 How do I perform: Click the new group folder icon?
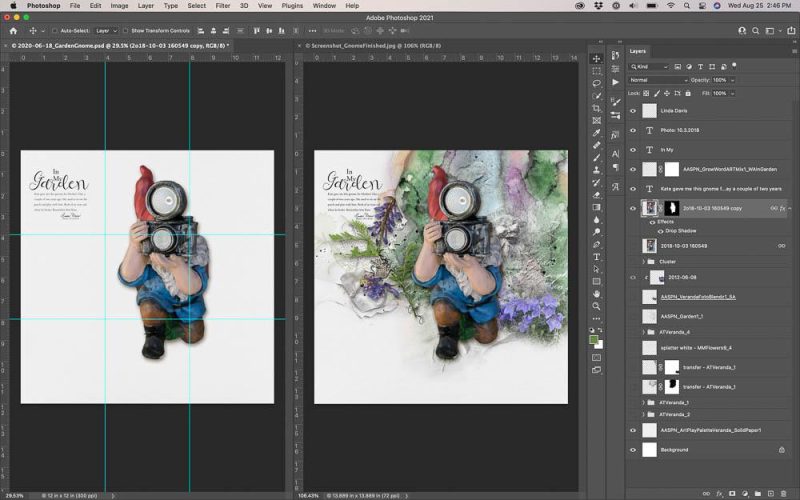pyautogui.click(x=758, y=494)
